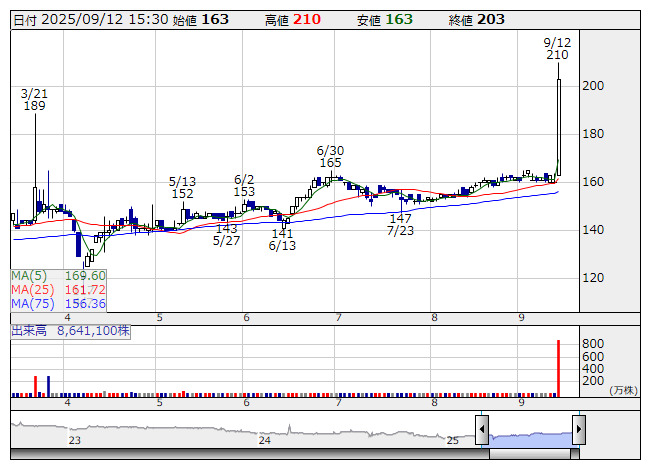The width and height of the screenshot is (653, 470).
Task: Click the 6/30 165 peak marker
Action: click(331, 156)
